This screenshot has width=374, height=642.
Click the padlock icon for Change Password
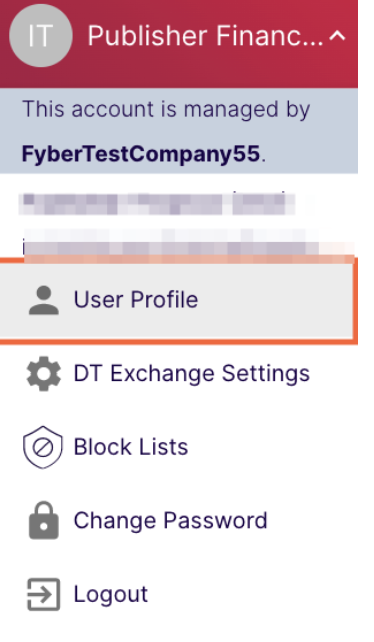tap(43, 520)
